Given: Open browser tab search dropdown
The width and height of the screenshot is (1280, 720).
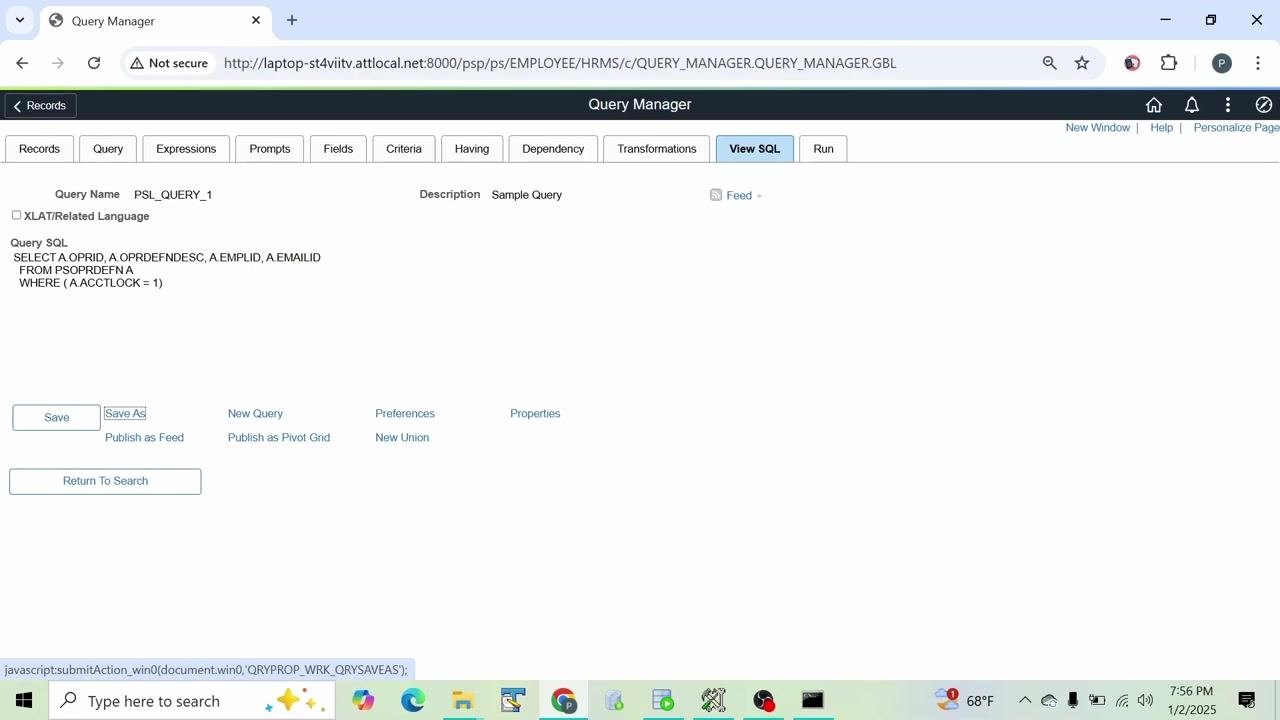Looking at the screenshot, I should click(20, 20).
